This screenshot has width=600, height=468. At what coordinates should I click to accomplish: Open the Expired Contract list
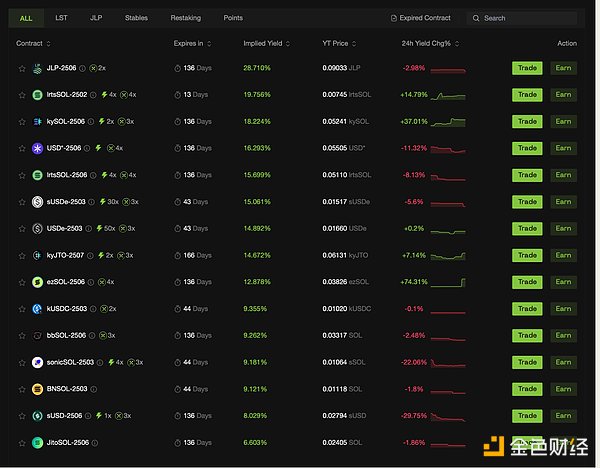[421, 18]
